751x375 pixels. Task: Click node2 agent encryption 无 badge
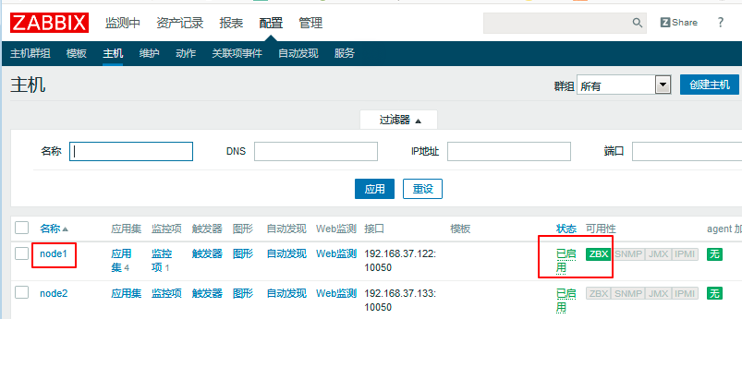coord(715,294)
